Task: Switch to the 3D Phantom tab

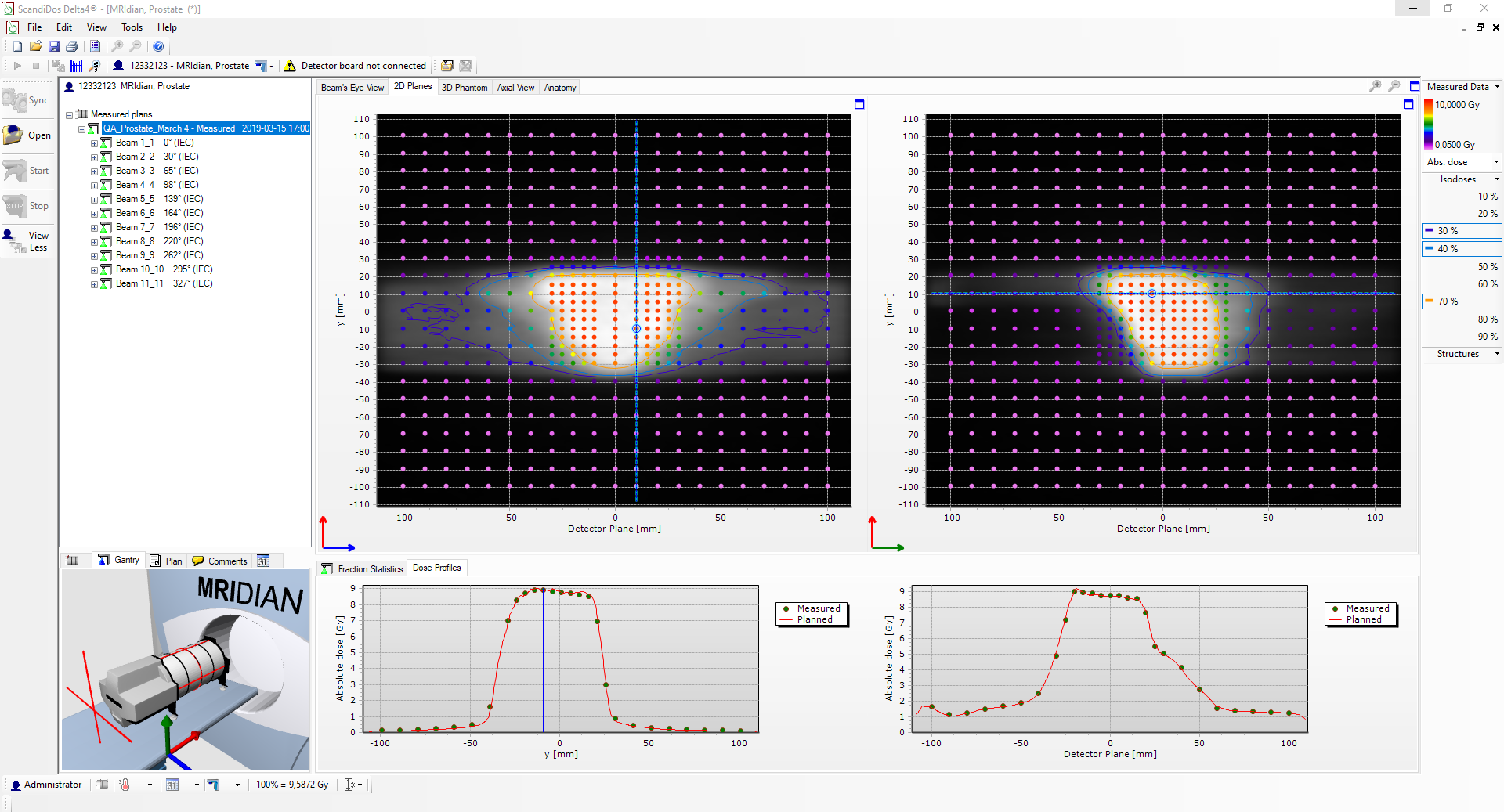Action: (x=464, y=88)
